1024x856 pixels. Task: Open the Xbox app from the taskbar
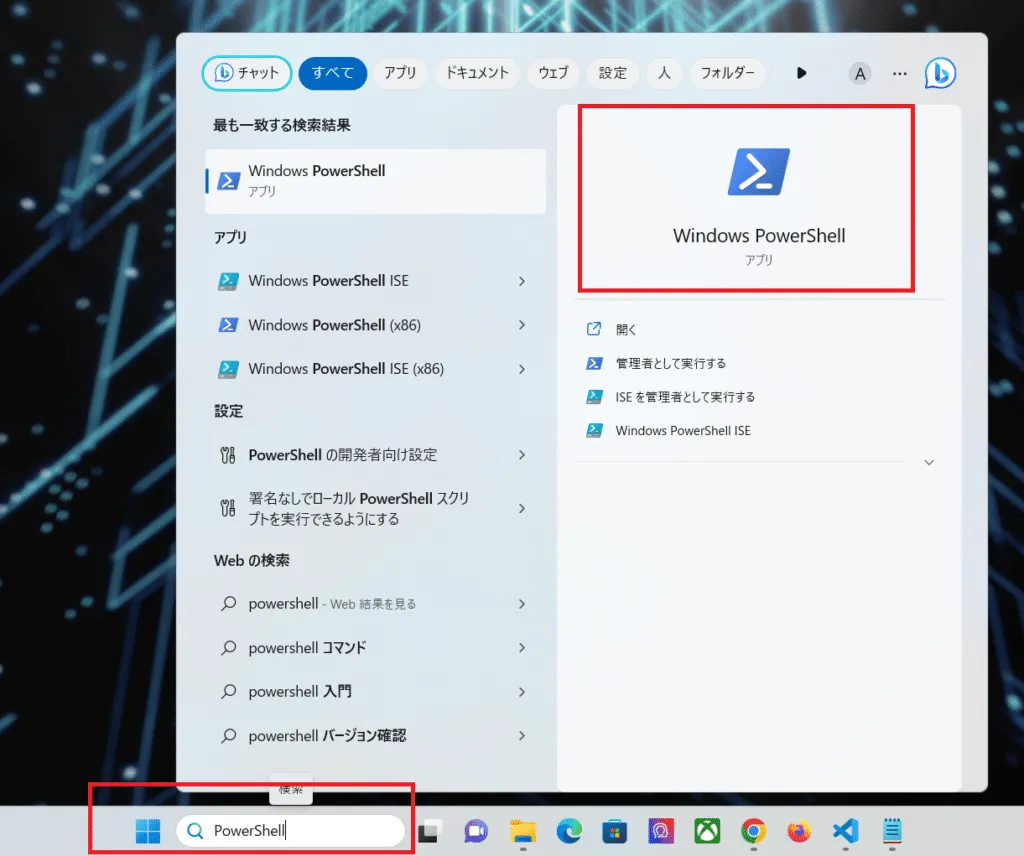pos(707,831)
